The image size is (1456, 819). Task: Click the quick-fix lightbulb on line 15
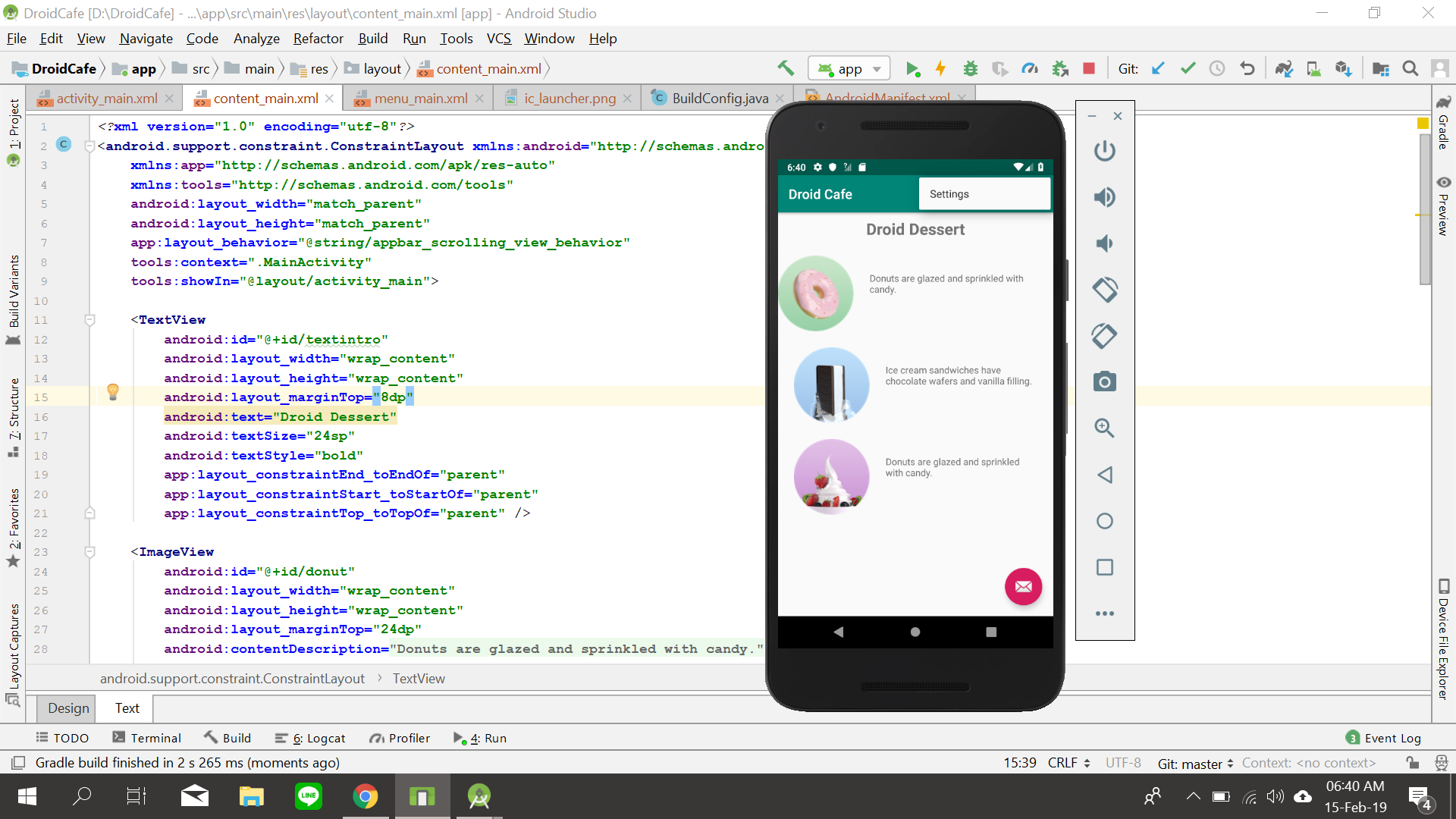113,392
